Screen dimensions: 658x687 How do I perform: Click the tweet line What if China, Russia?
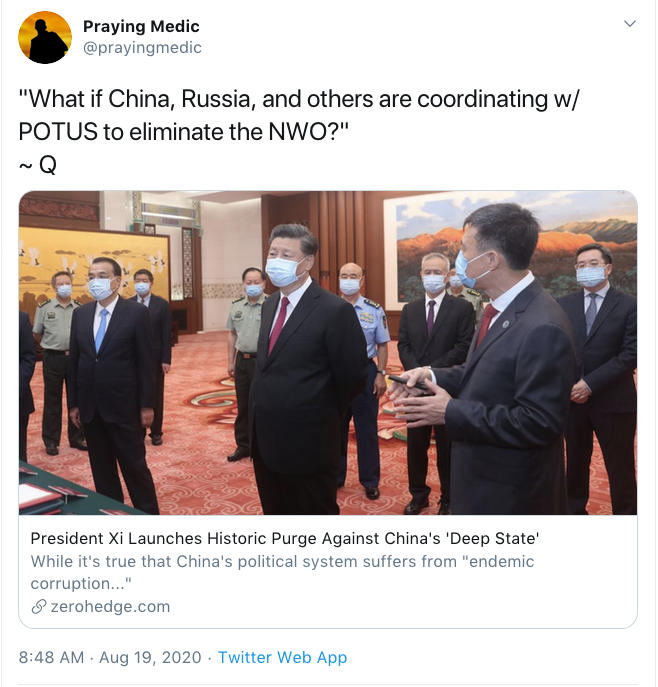(299, 99)
